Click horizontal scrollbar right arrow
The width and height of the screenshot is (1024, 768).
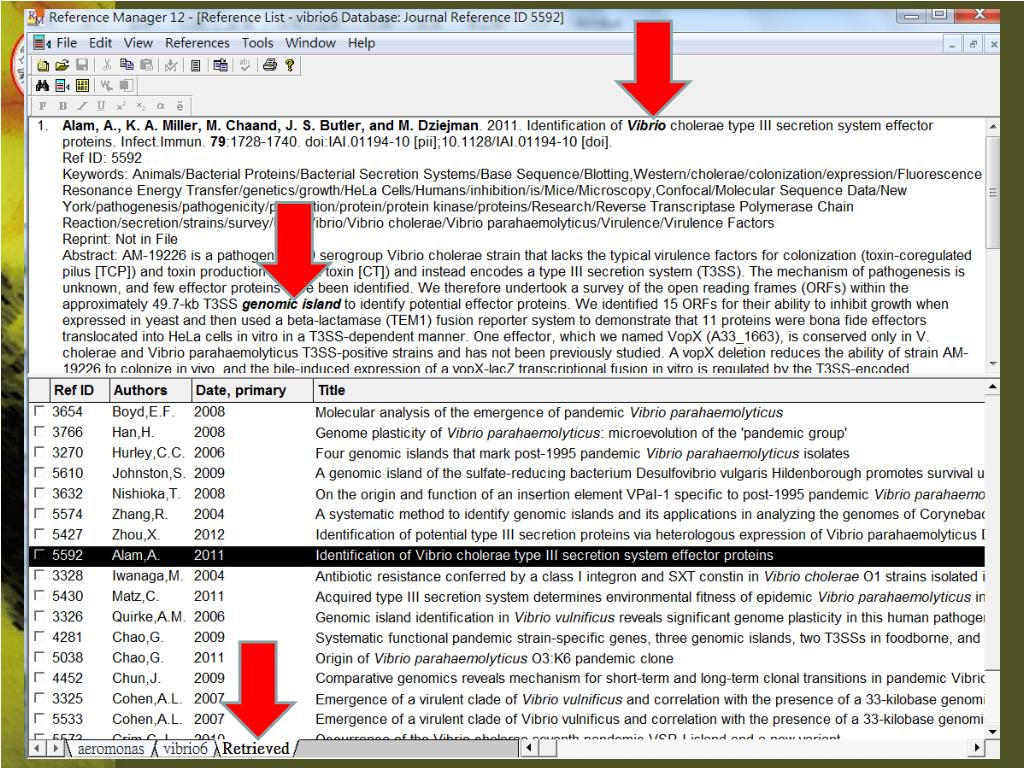click(x=976, y=748)
